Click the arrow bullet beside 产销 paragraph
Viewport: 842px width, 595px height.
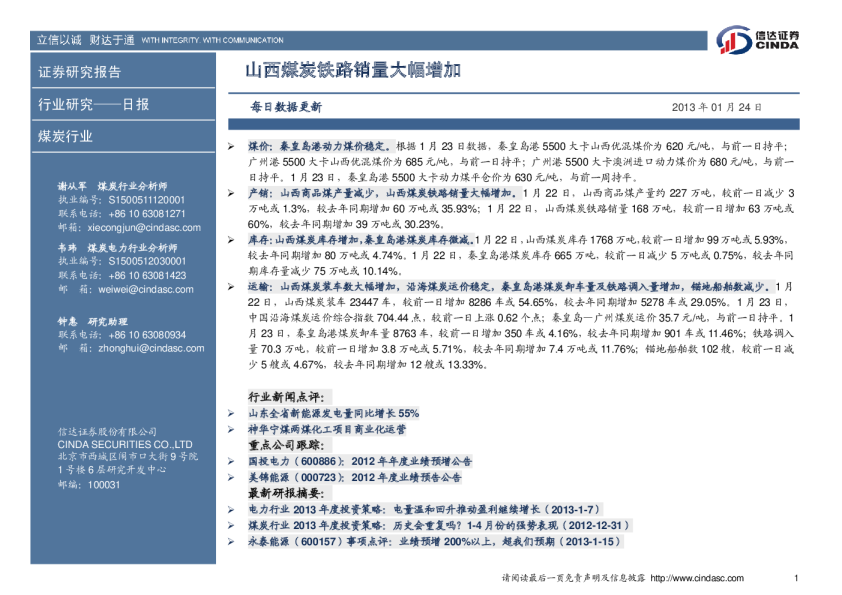(232, 191)
